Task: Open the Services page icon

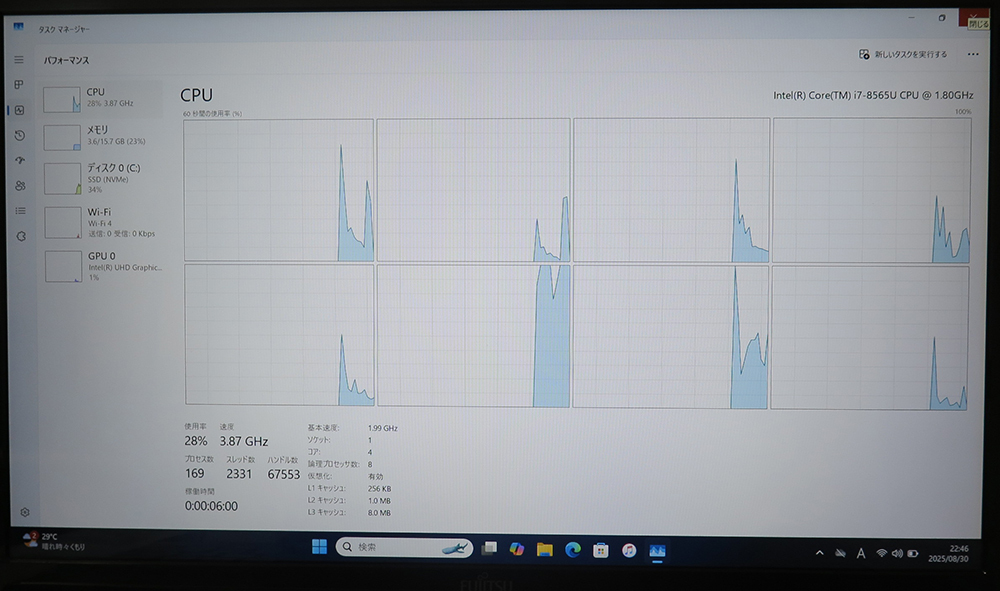Action: pyautogui.click(x=21, y=236)
